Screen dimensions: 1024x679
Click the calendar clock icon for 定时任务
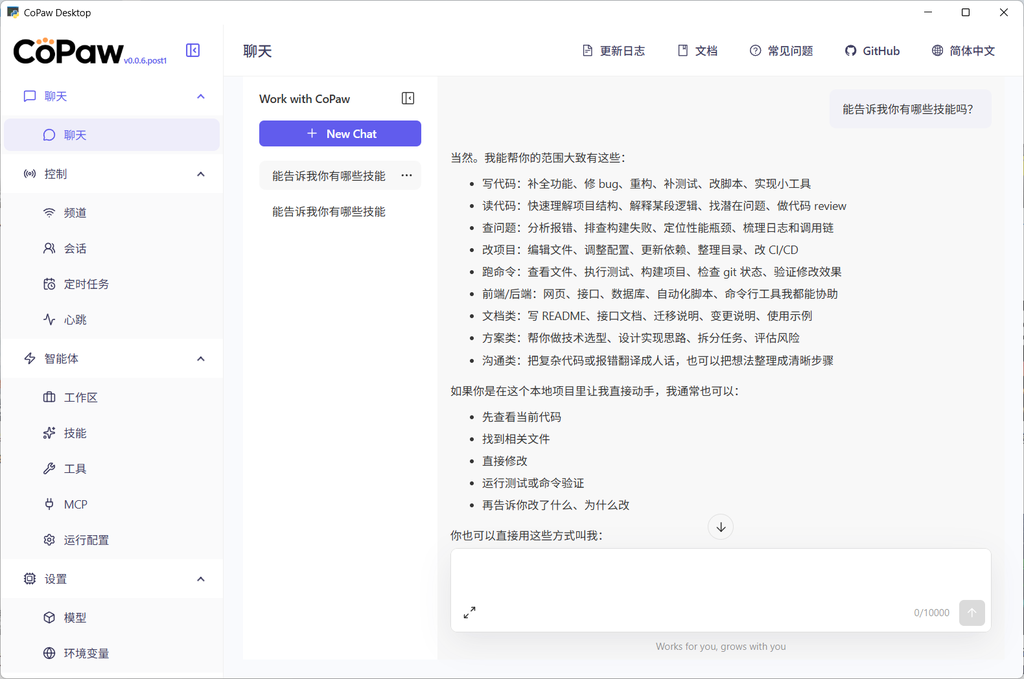[49, 284]
